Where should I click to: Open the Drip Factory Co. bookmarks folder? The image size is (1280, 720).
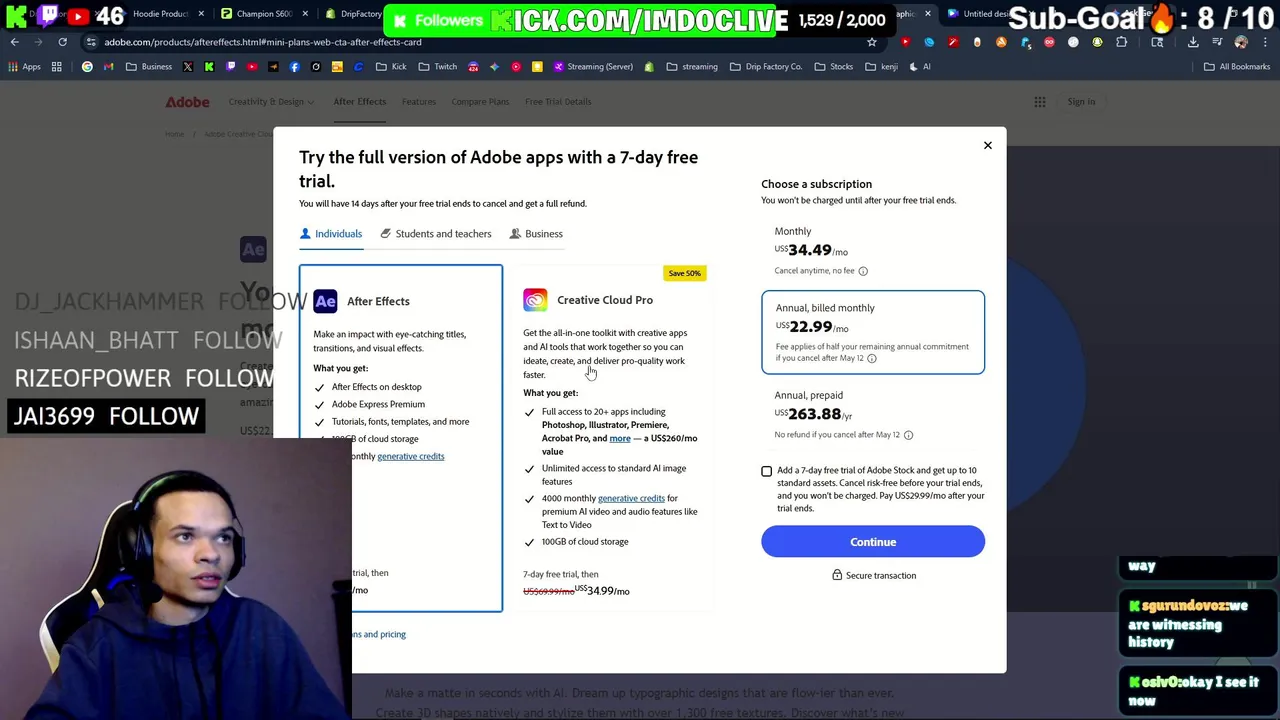pyautogui.click(x=765, y=67)
